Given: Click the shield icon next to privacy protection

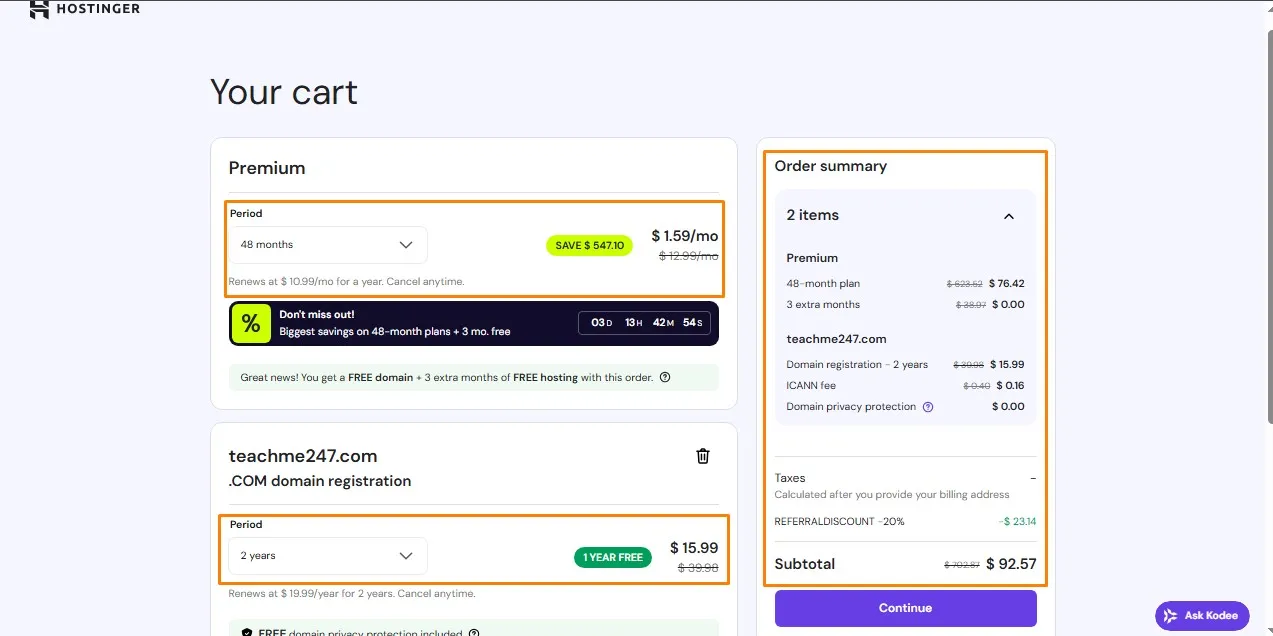Looking at the screenshot, I should pos(245,633).
